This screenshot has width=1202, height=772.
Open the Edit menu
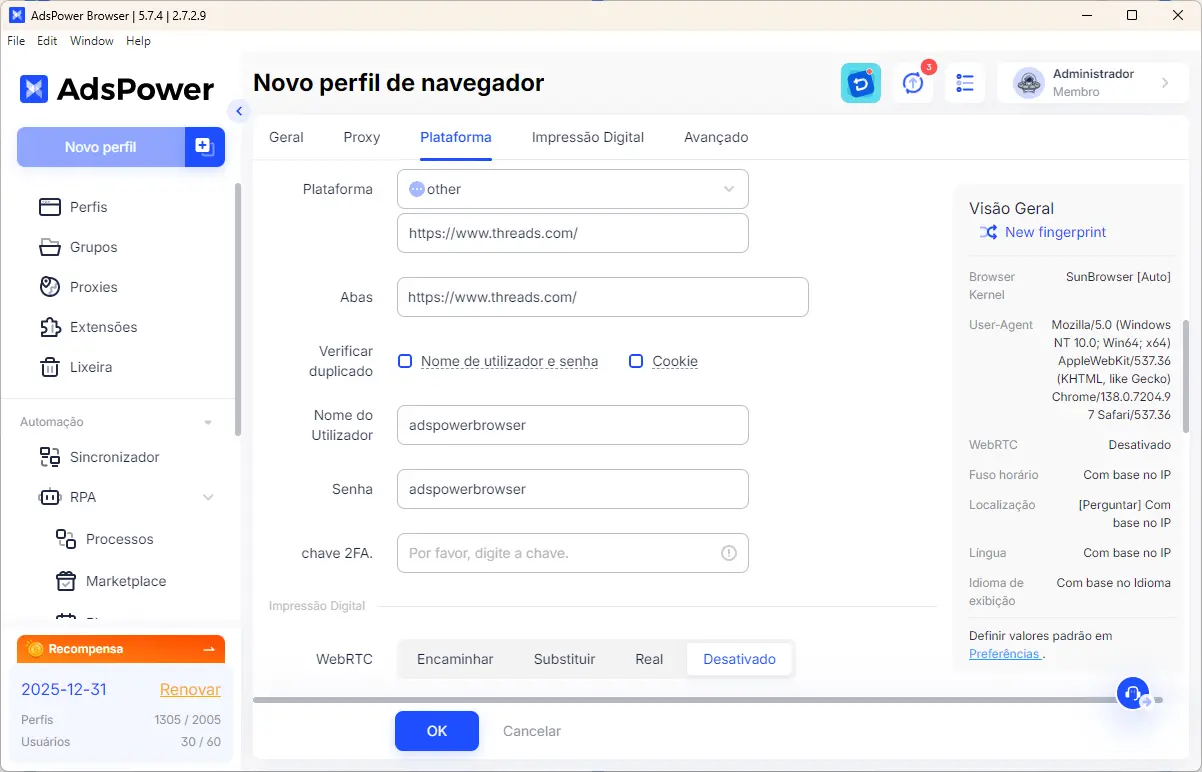(x=47, y=41)
